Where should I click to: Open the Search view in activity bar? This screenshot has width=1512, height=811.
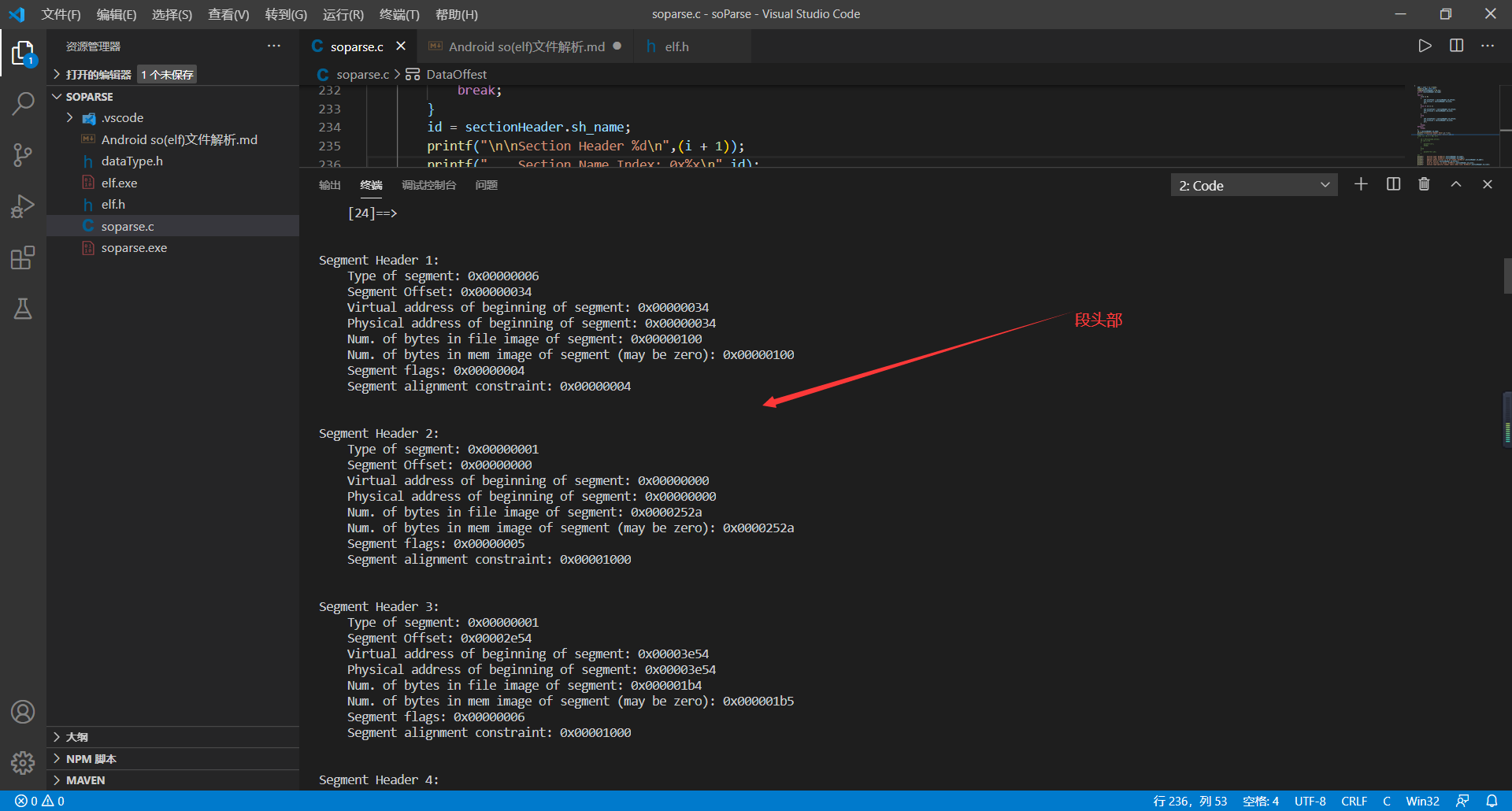pos(23,103)
